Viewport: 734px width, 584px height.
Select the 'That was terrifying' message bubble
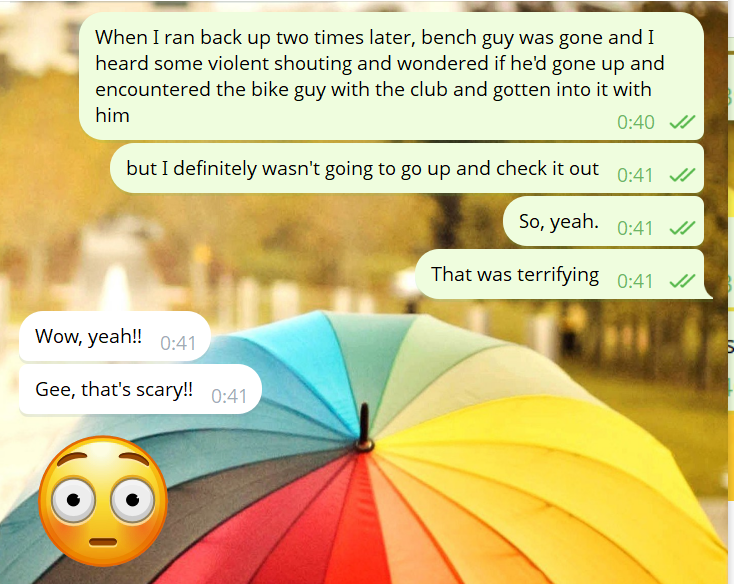pos(563,274)
